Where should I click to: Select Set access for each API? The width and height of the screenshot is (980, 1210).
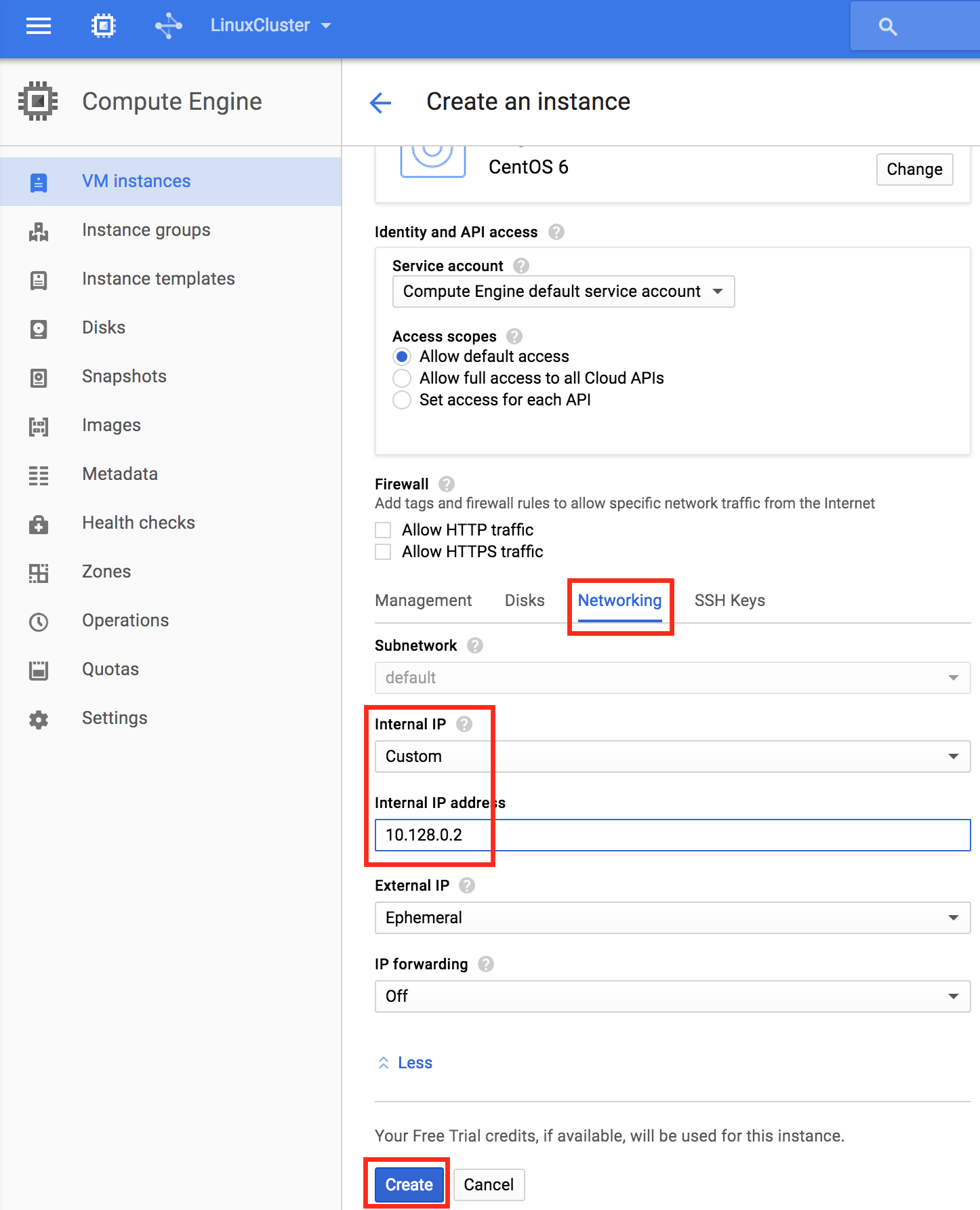402,400
